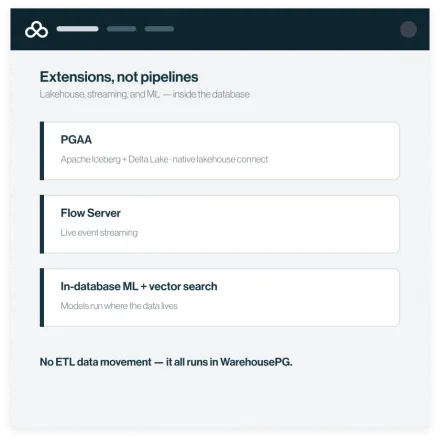Select the second nav bar placeholder
Image resolution: width=440 pixels, height=440 pixels.
(121, 29)
